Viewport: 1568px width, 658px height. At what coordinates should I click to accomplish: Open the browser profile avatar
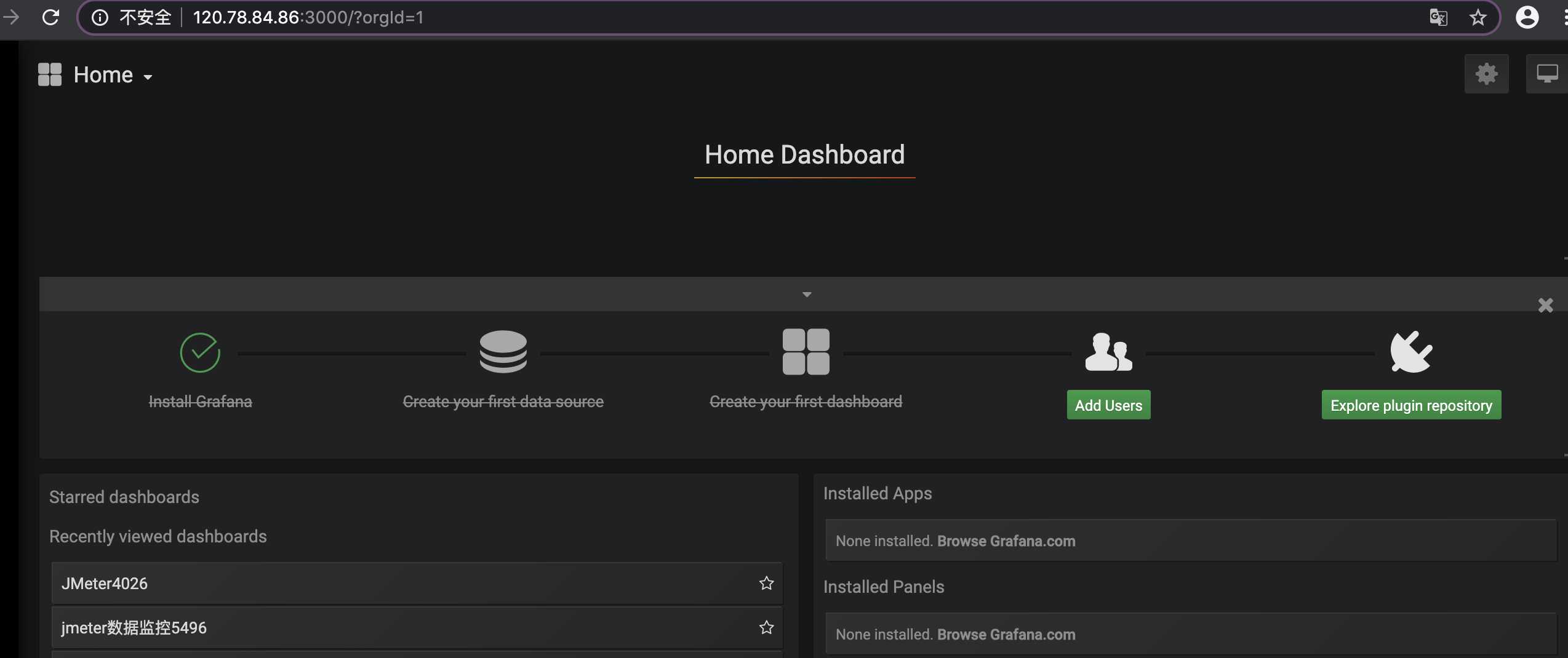click(x=1527, y=17)
